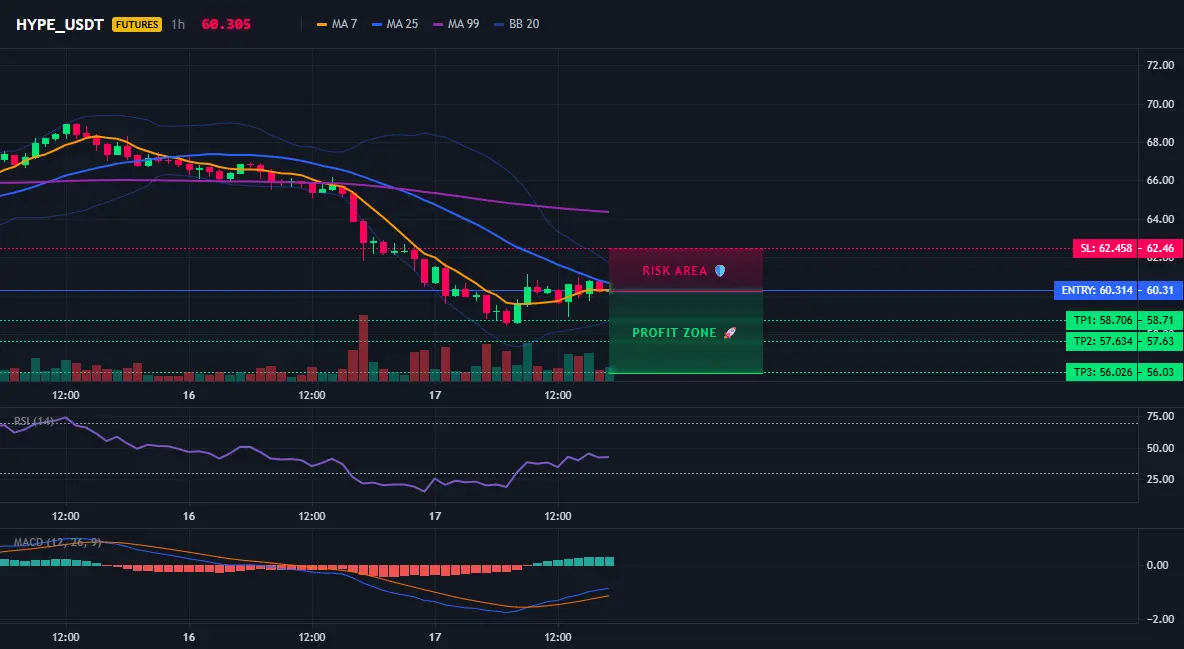This screenshot has height=649, width=1184.
Task: Toggle the MA 7 legend entry
Action: pyautogui.click(x=337, y=24)
